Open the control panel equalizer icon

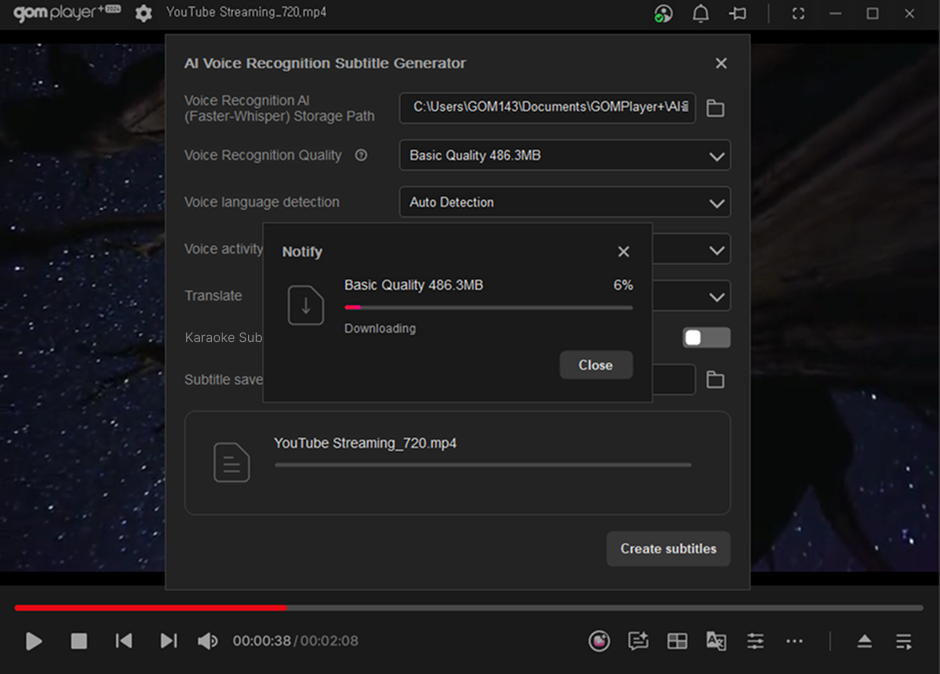(755, 641)
